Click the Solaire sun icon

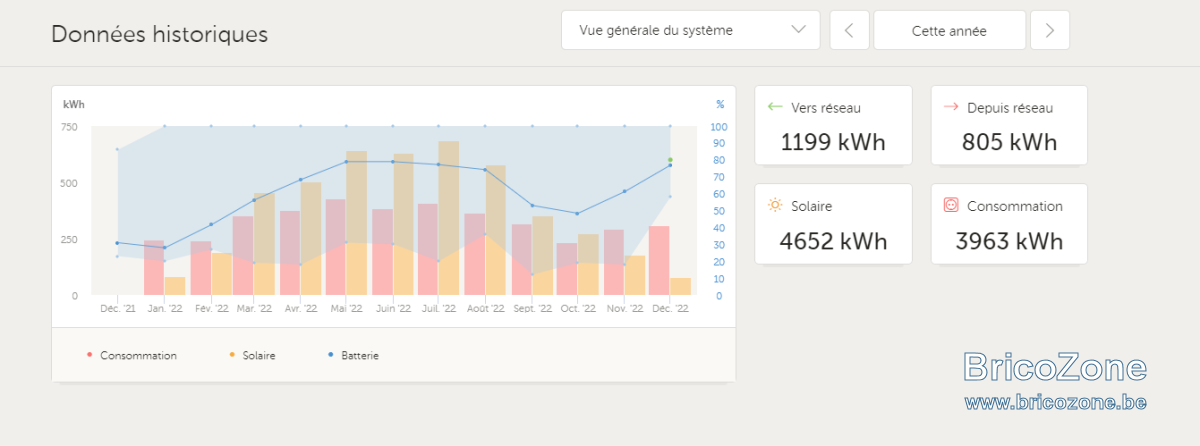coord(774,205)
